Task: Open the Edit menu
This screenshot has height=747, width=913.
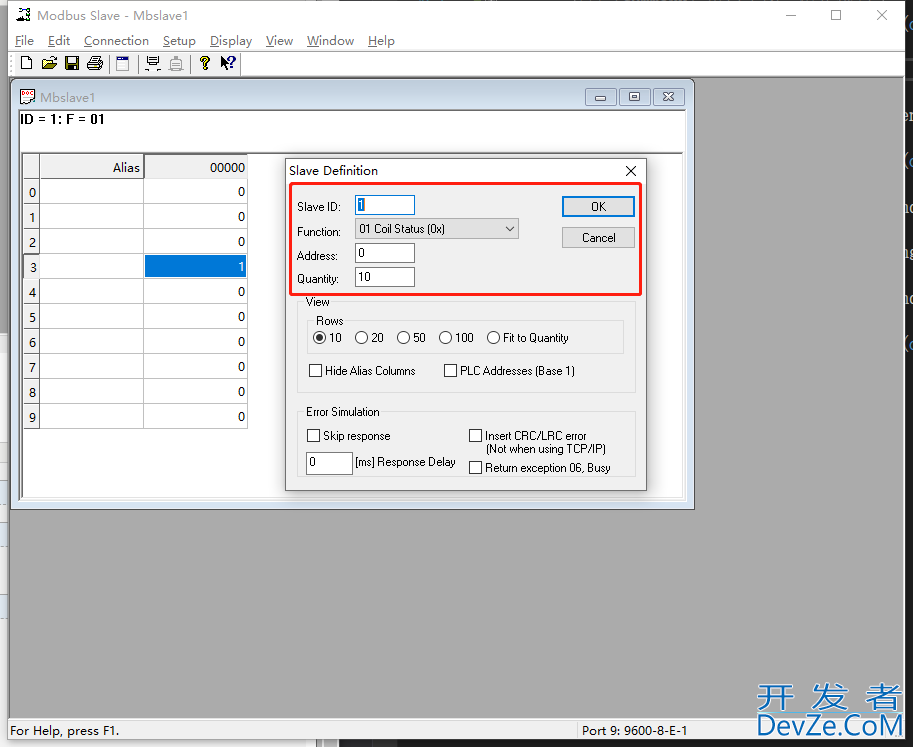Action: (59, 41)
